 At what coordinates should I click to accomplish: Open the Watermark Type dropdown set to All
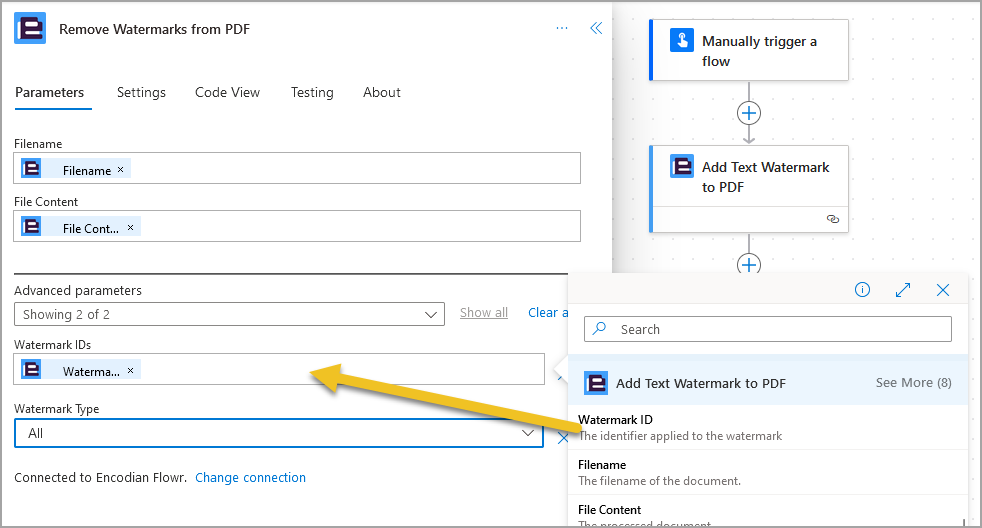click(279, 433)
